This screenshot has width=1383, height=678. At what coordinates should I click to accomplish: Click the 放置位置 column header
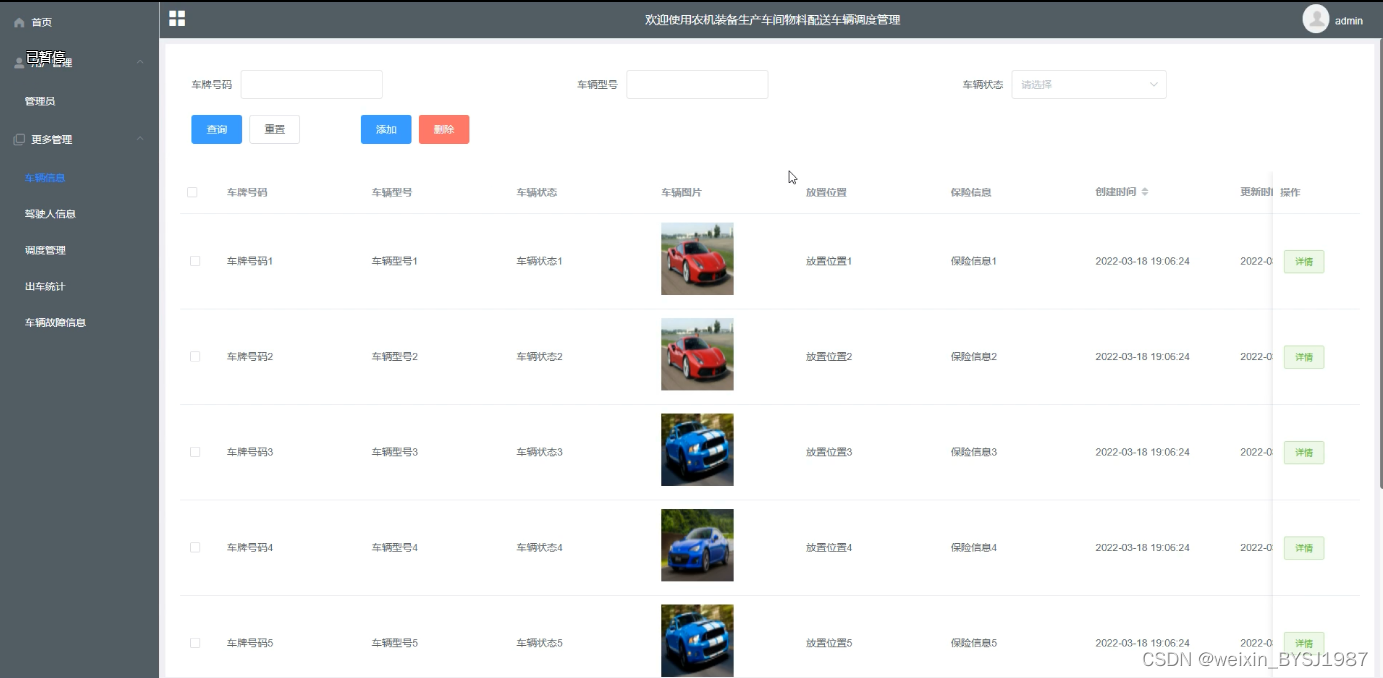[x=826, y=192]
